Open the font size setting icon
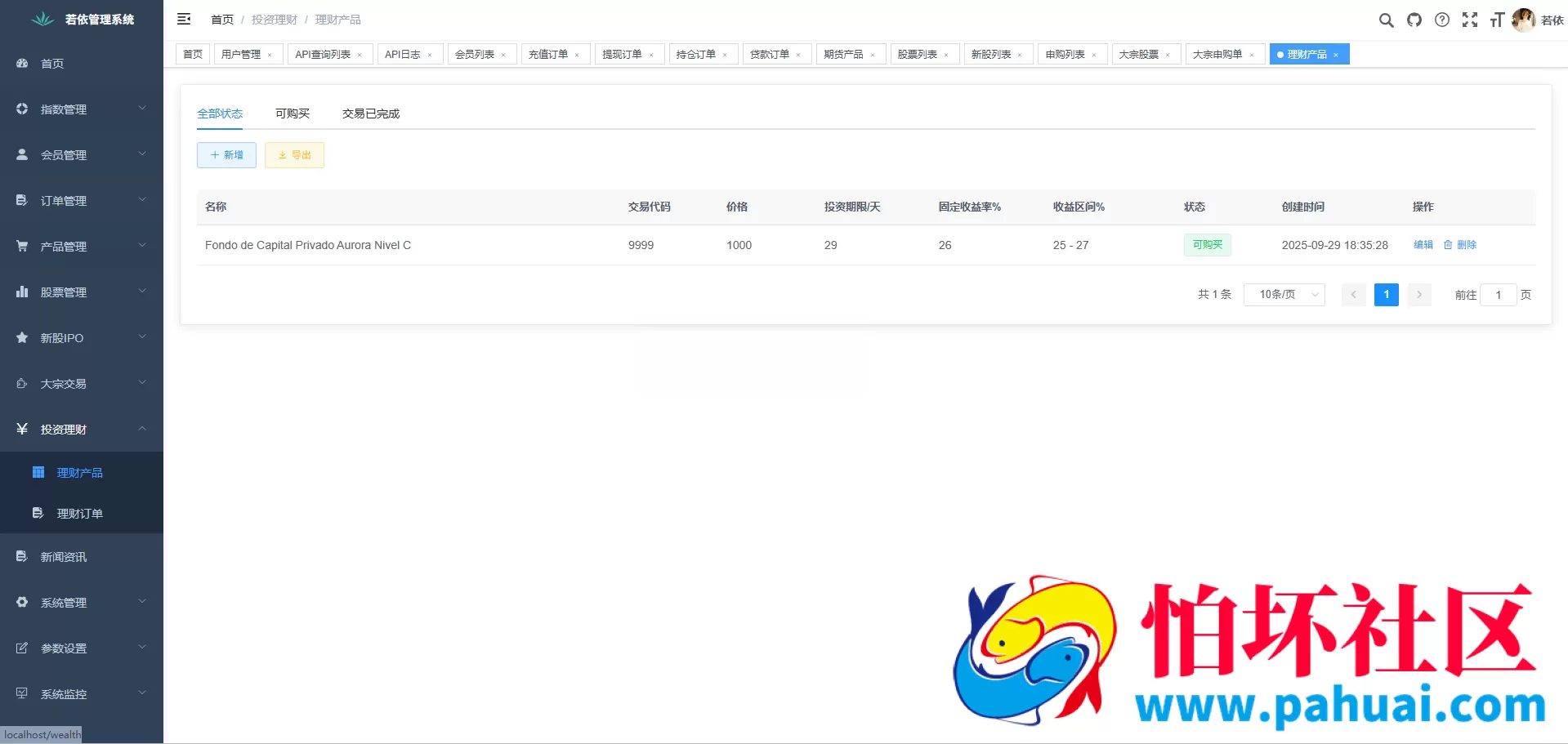The height and width of the screenshot is (744, 1568). coord(1497,20)
